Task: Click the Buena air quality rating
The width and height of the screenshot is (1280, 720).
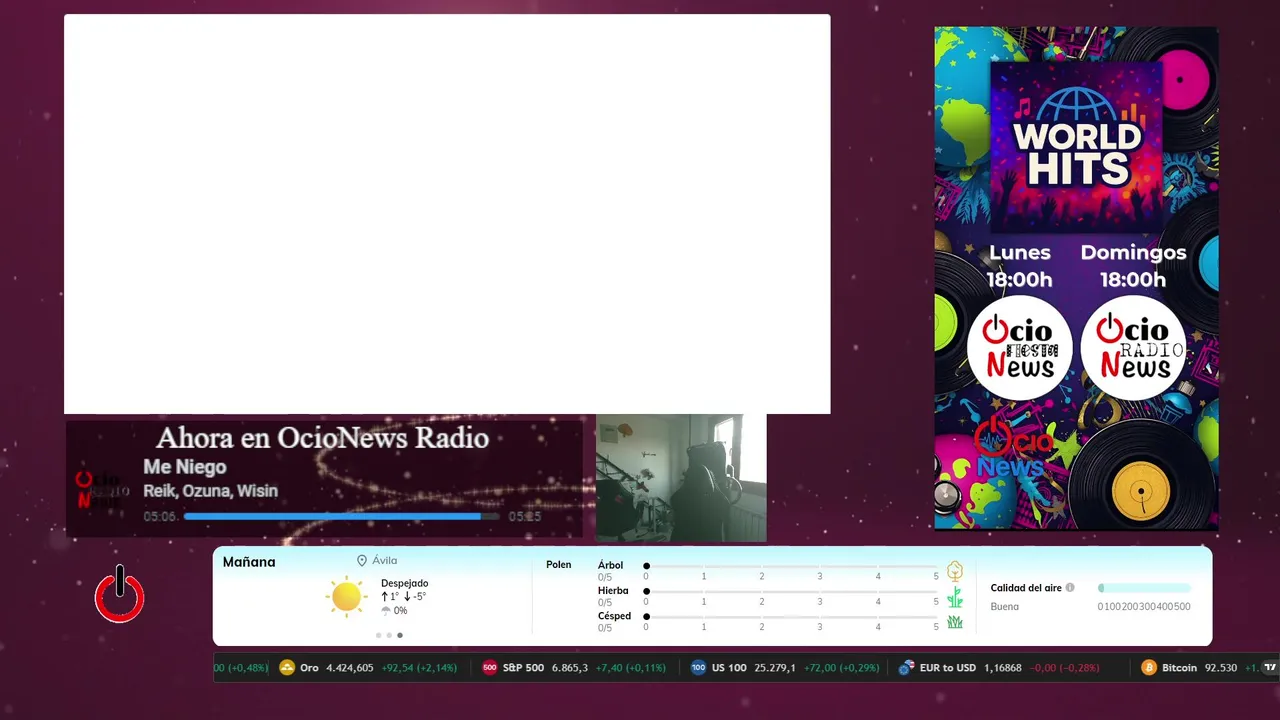Action: 1005,606
